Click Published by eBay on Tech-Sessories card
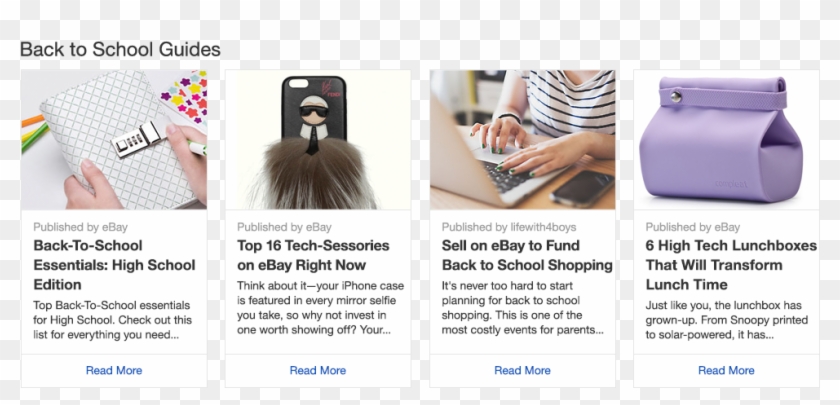 pyautogui.click(x=284, y=227)
